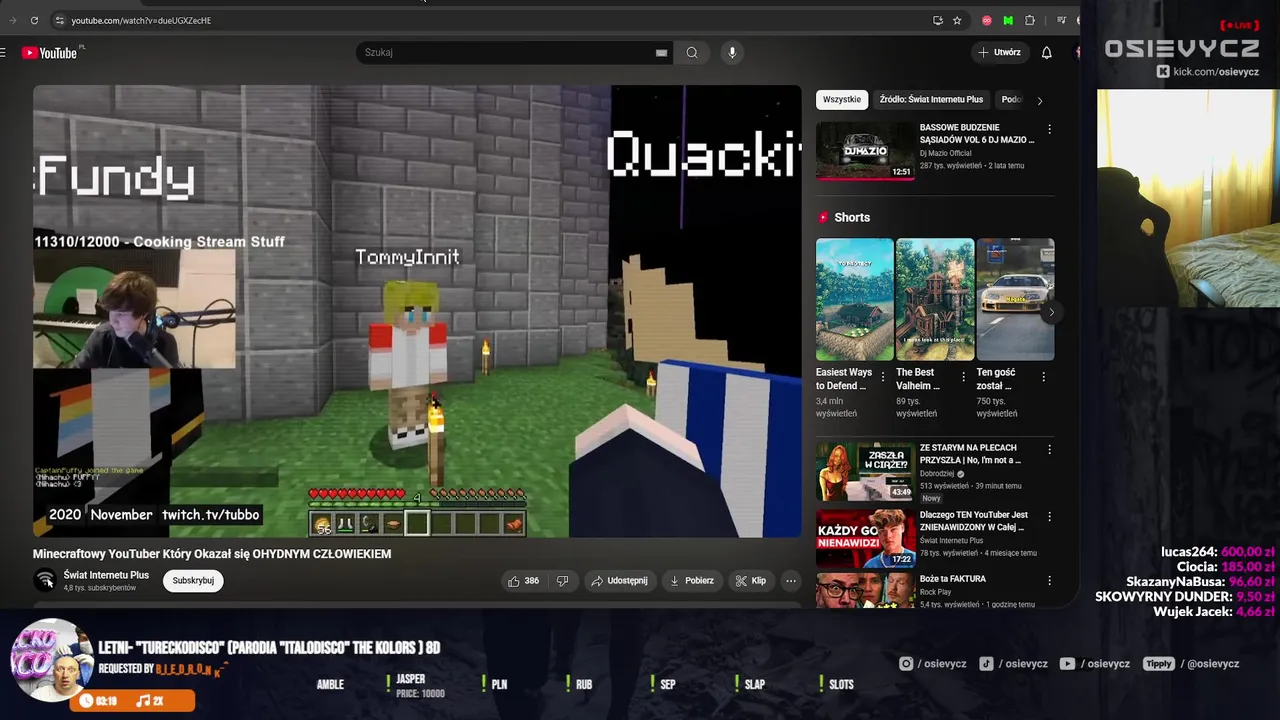Open options for Easiest Ways to Defend short

pyautogui.click(x=883, y=377)
